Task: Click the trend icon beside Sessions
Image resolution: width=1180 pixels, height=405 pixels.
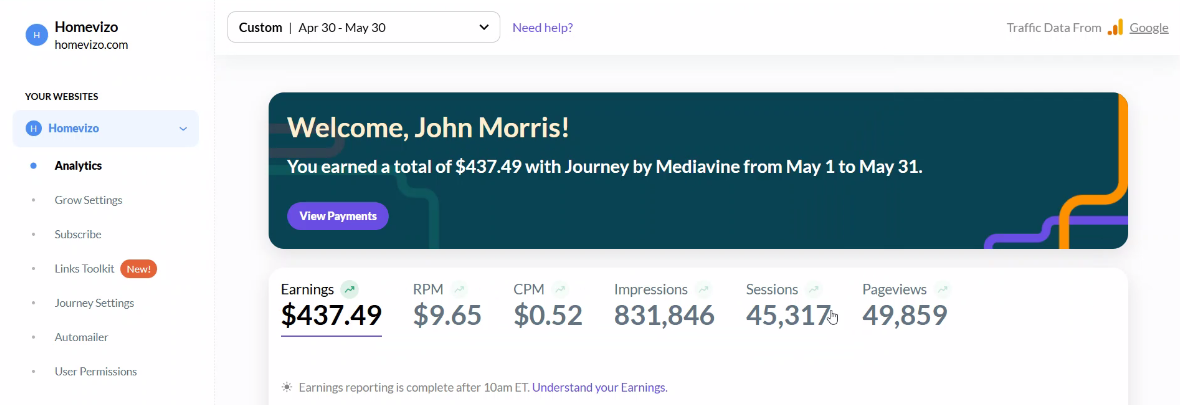Action: click(x=814, y=289)
